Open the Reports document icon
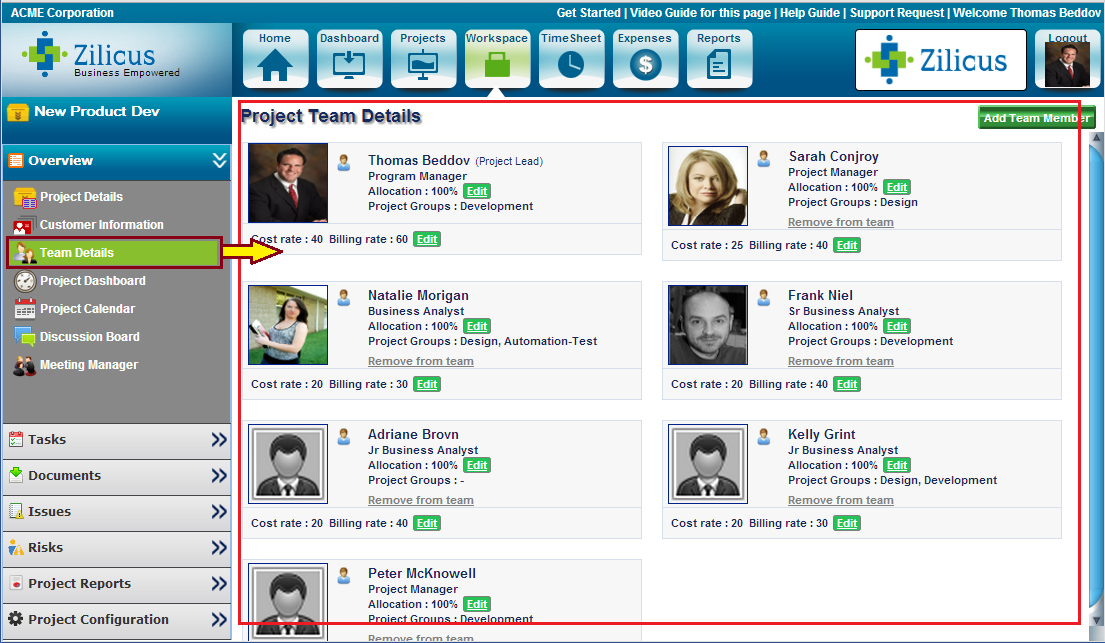Viewport: 1105px width, 643px height. 719,65
